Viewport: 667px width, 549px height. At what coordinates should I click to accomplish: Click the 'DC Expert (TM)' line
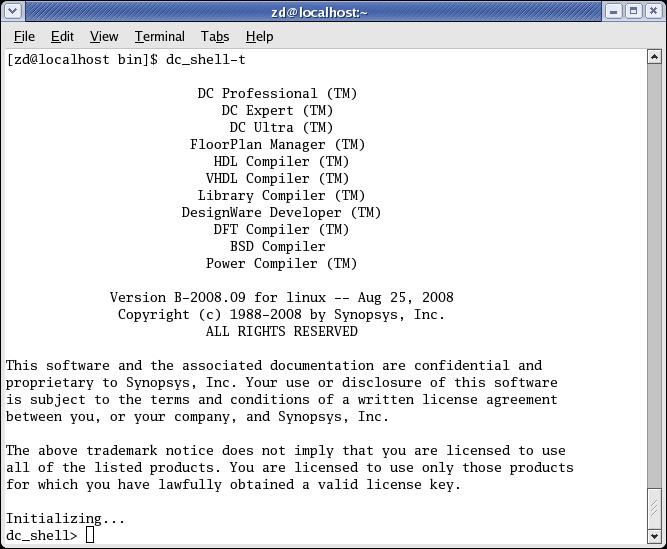click(x=277, y=111)
